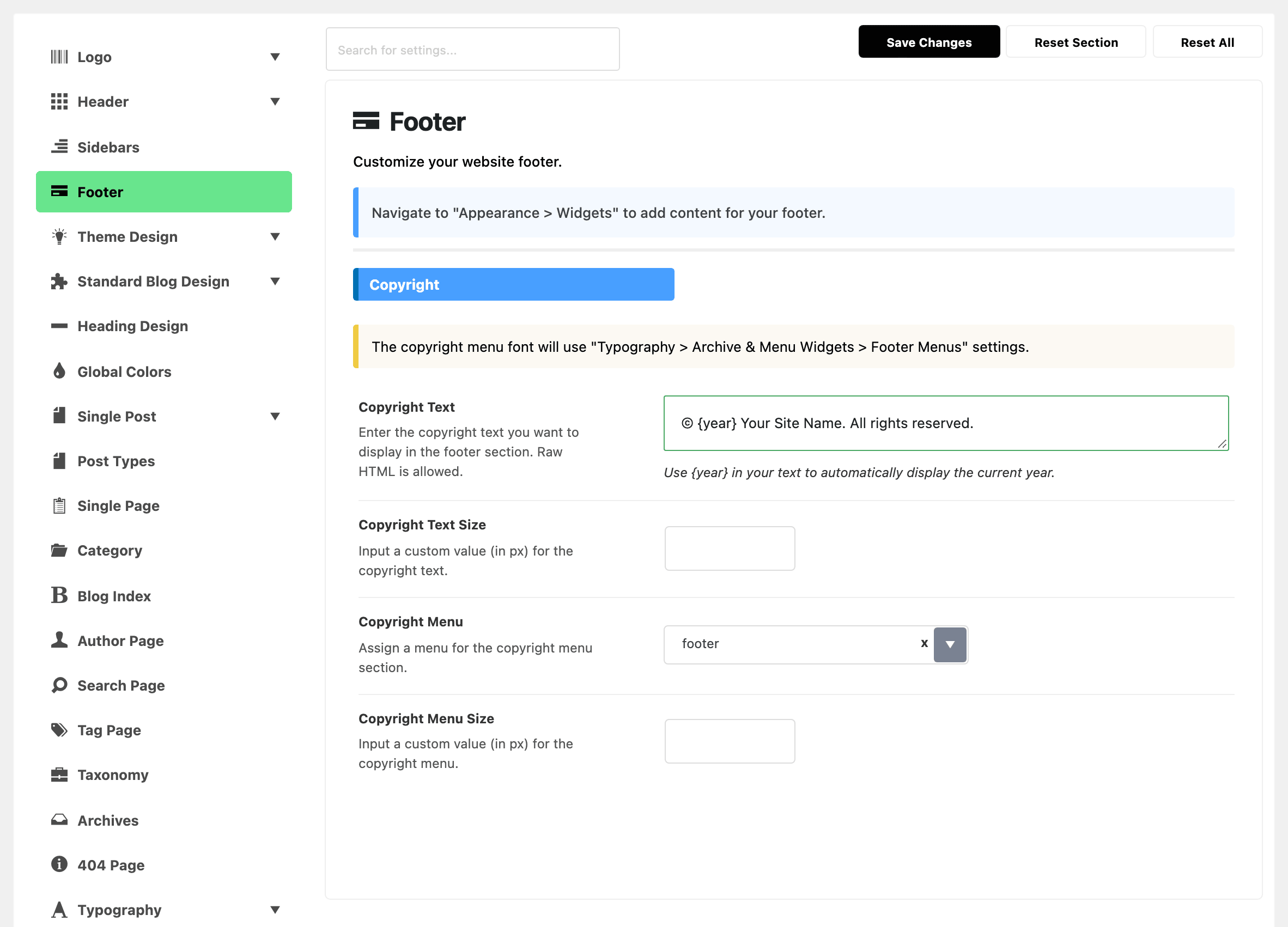
Task: Expand the Typography section arrow
Action: point(275,910)
